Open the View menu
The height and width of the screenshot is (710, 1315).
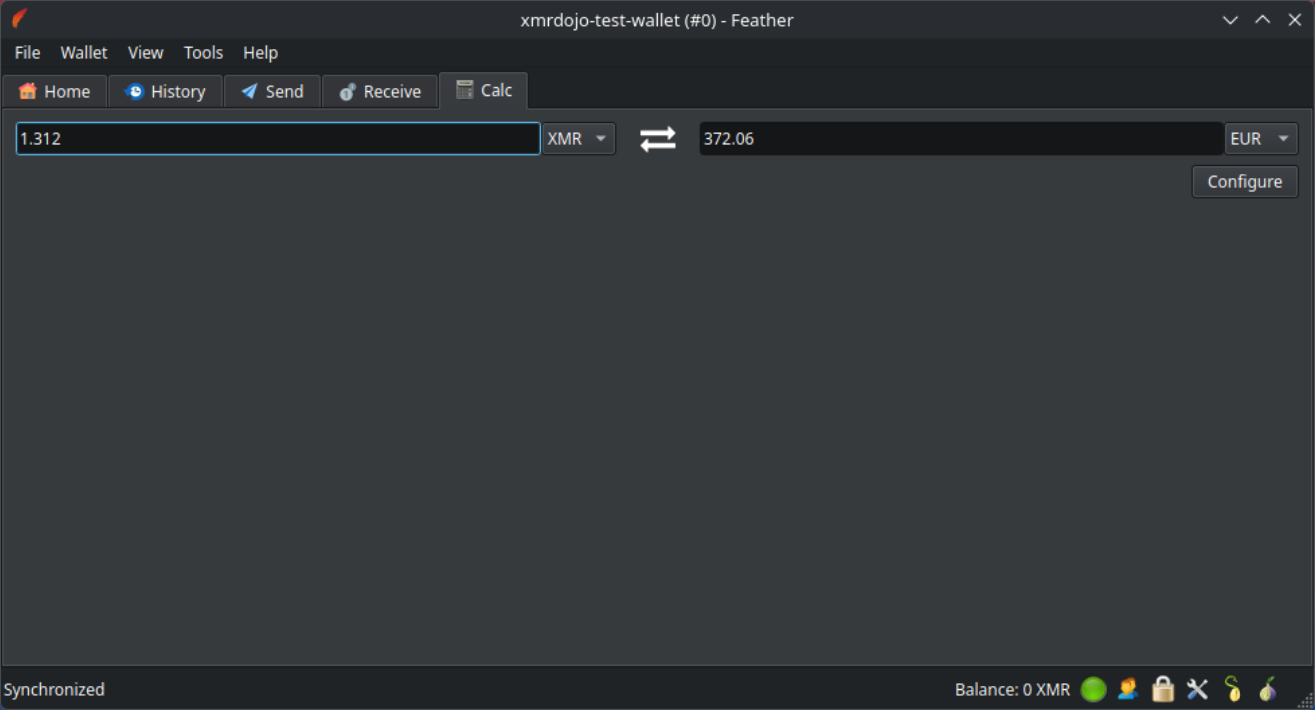coord(146,53)
